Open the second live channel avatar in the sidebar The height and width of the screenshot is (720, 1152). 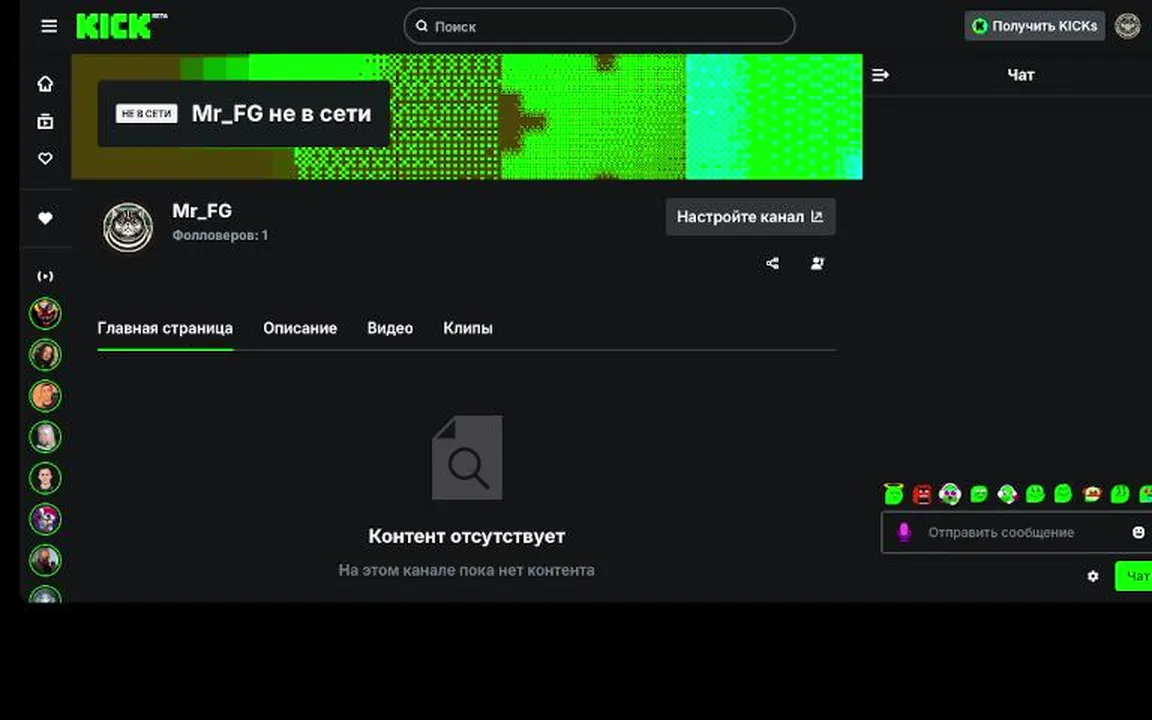[45, 355]
